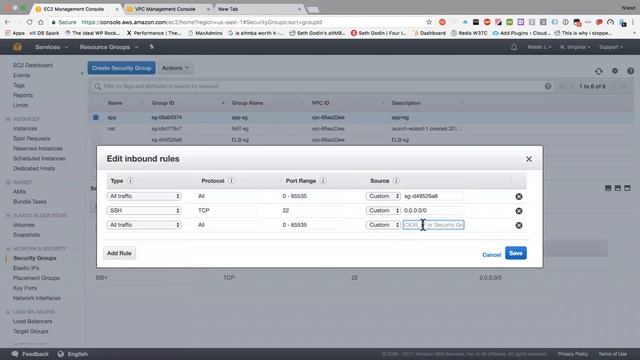Screen dimensions: 640x360
Task: Click the empty CIDR or Security Group field
Action: [x=433, y=225]
